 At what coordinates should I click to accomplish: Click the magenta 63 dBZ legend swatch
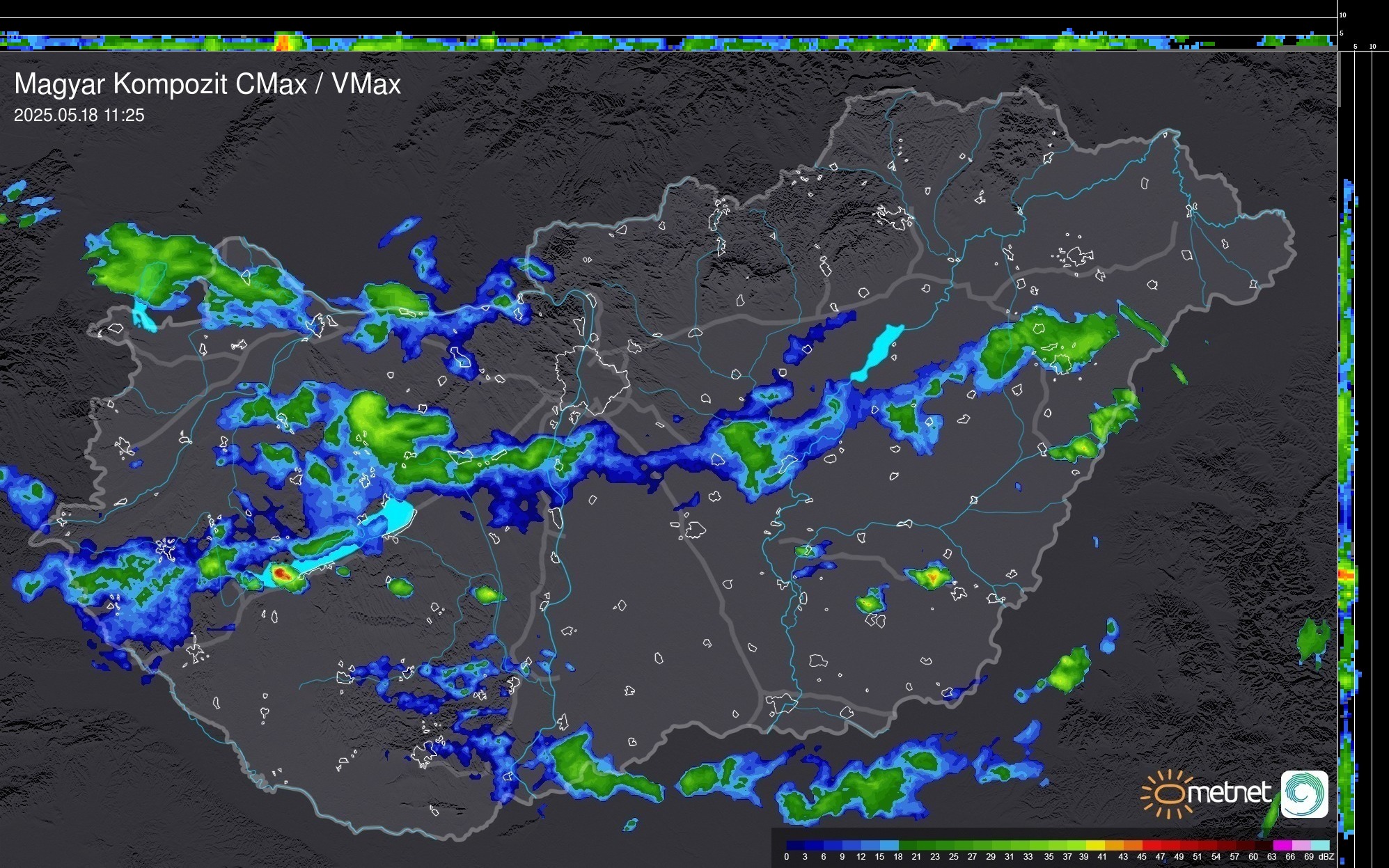pyautogui.click(x=1282, y=845)
